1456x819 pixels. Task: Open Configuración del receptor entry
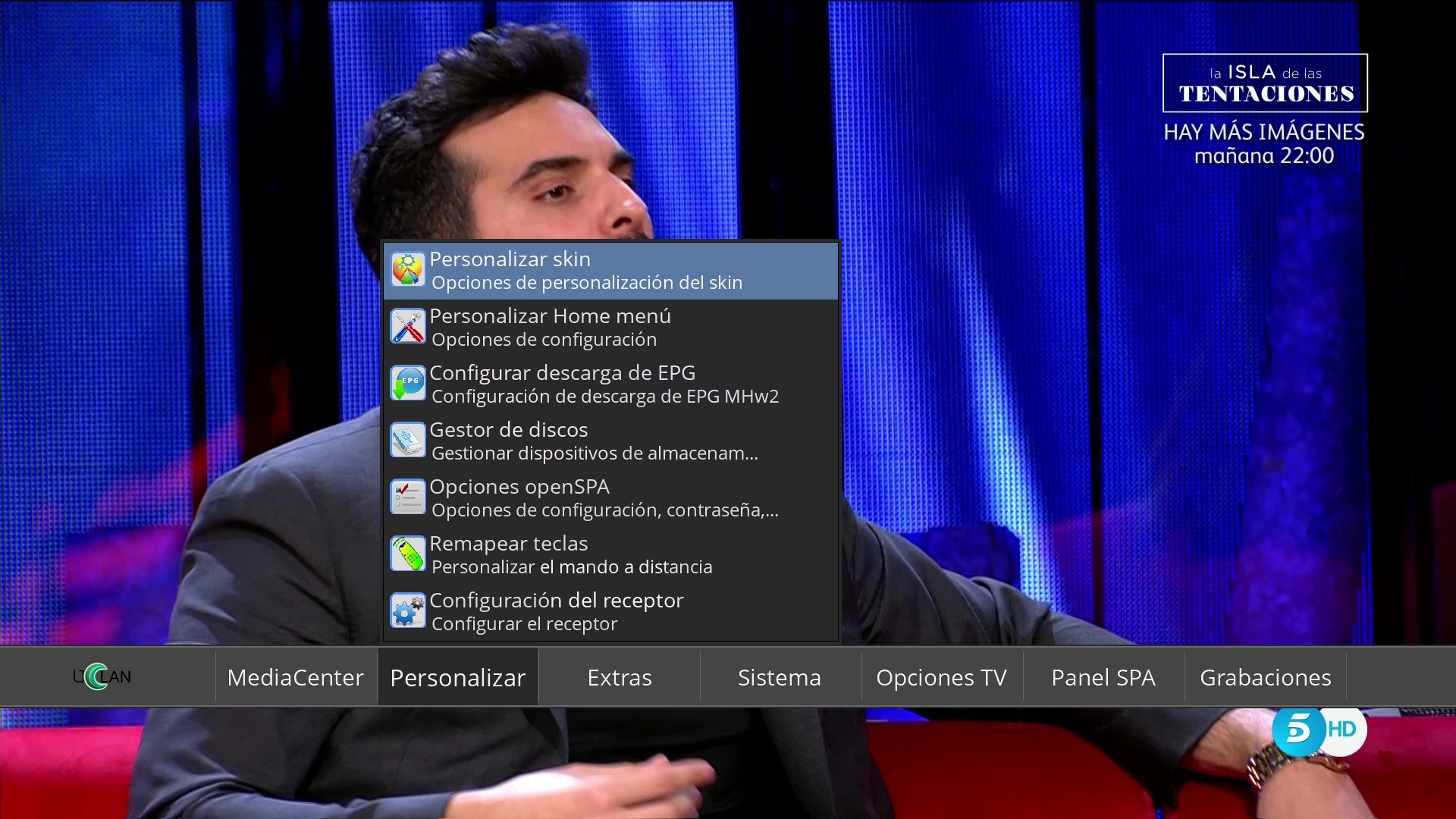click(610, 612)
